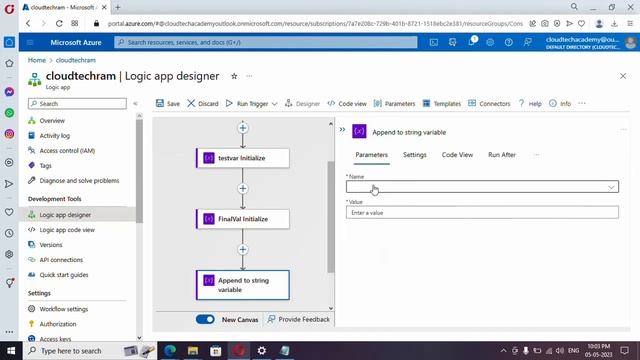Viewport: 640px width, 360px height.
Task: Open the Run After tab
Action: [502, 155]
